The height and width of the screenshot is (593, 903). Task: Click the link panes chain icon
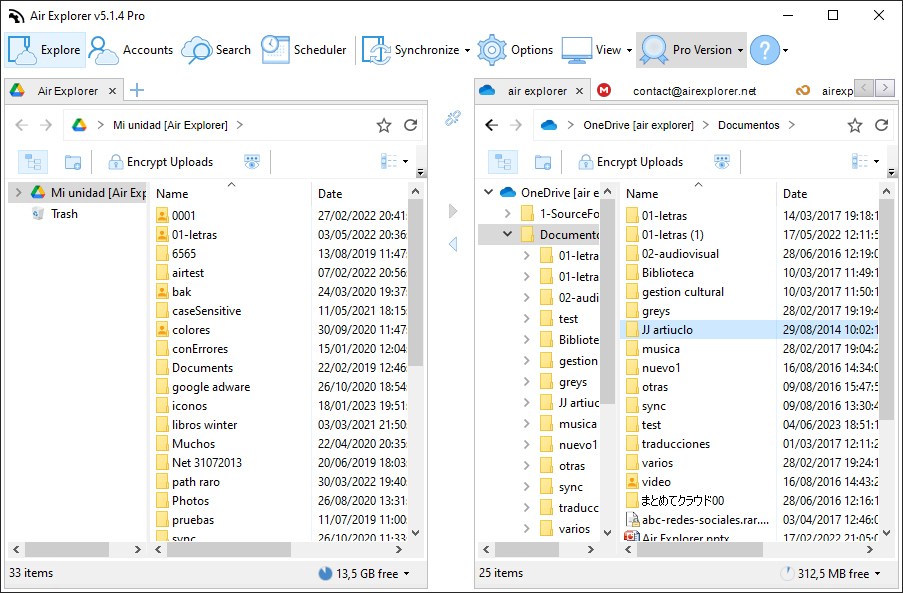[453, 118]
